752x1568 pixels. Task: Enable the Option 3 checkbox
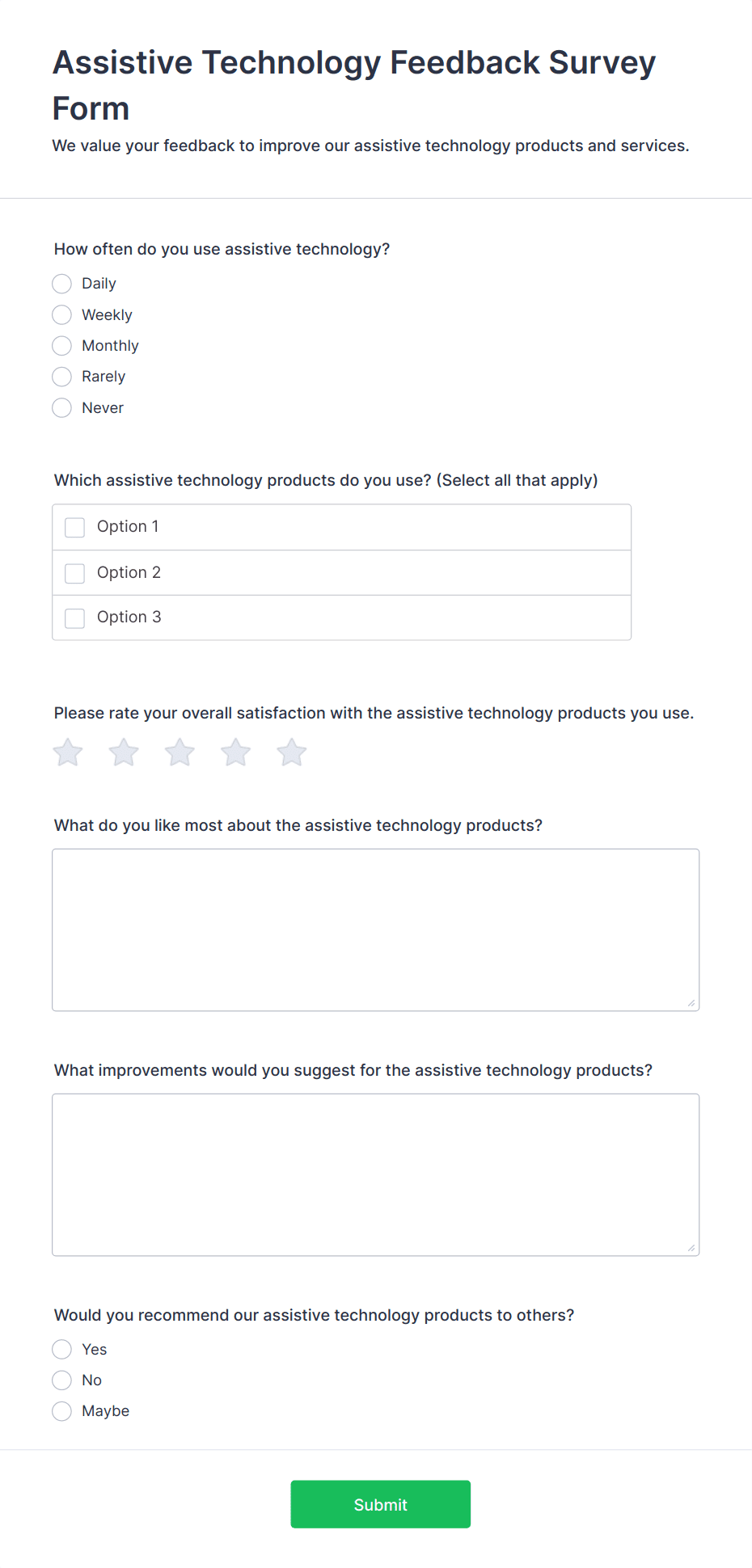click(75, 618)
